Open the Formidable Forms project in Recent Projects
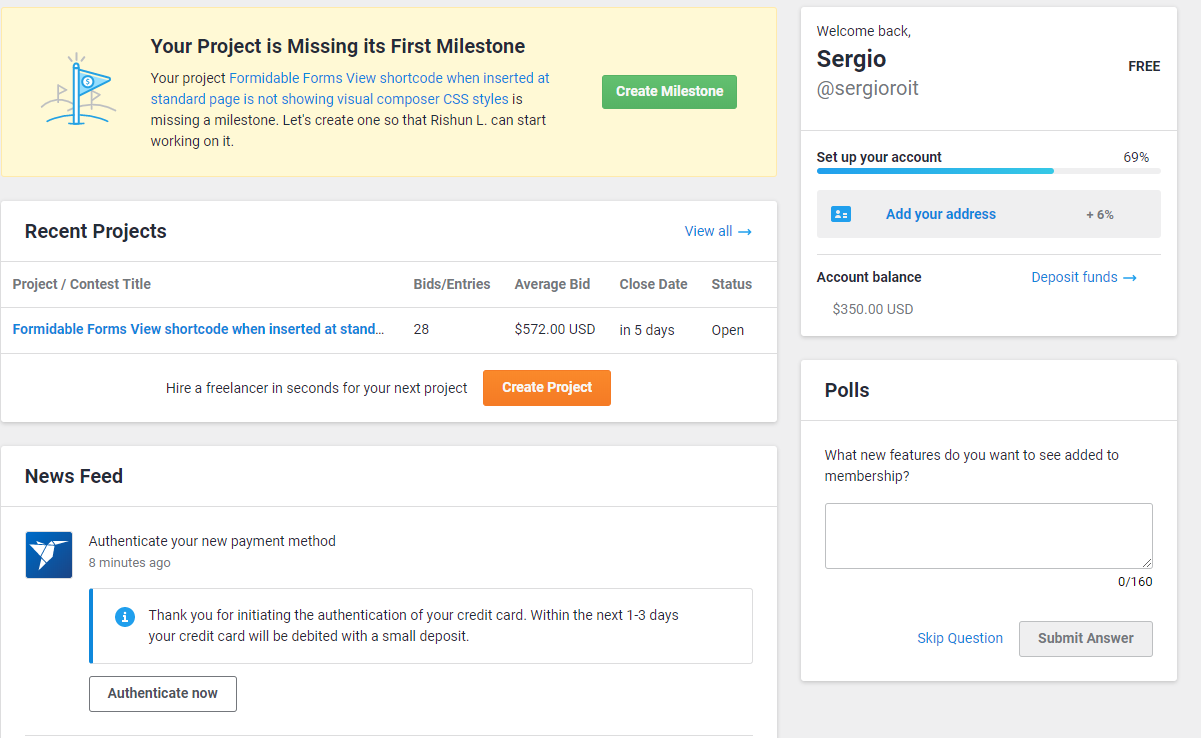 [198, 329]
